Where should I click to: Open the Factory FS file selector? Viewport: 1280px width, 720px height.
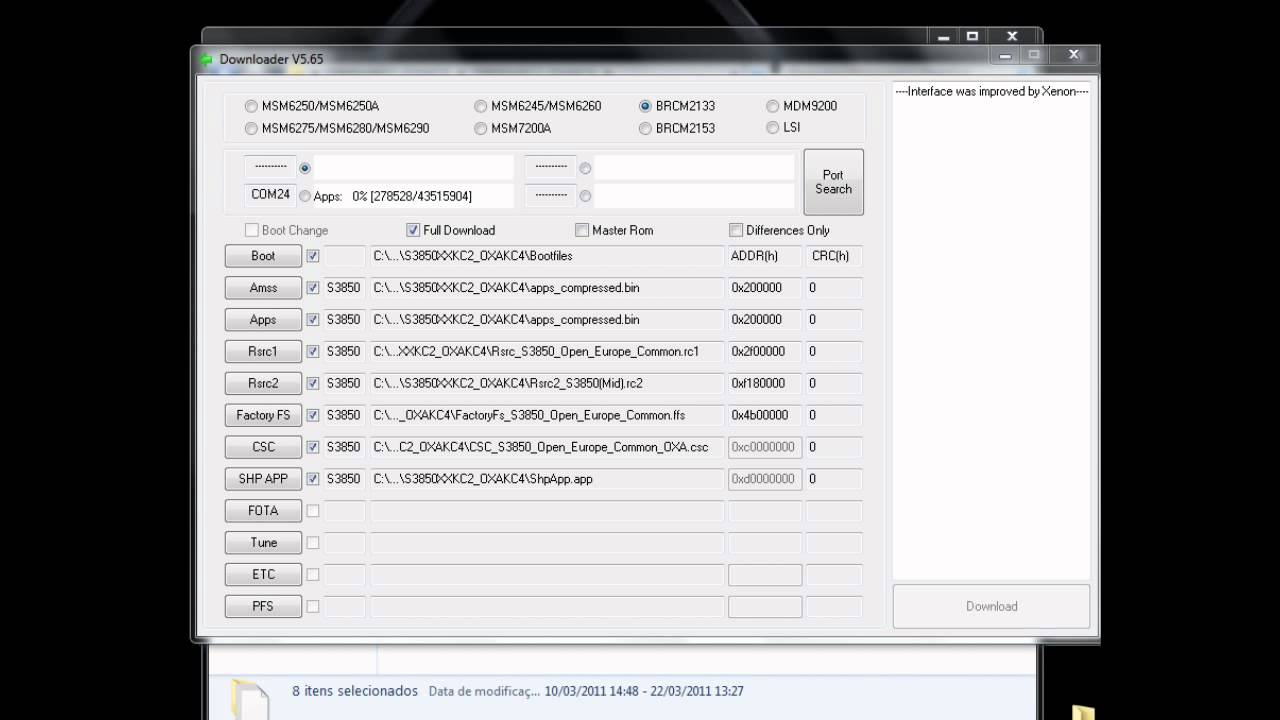point(263,415)
